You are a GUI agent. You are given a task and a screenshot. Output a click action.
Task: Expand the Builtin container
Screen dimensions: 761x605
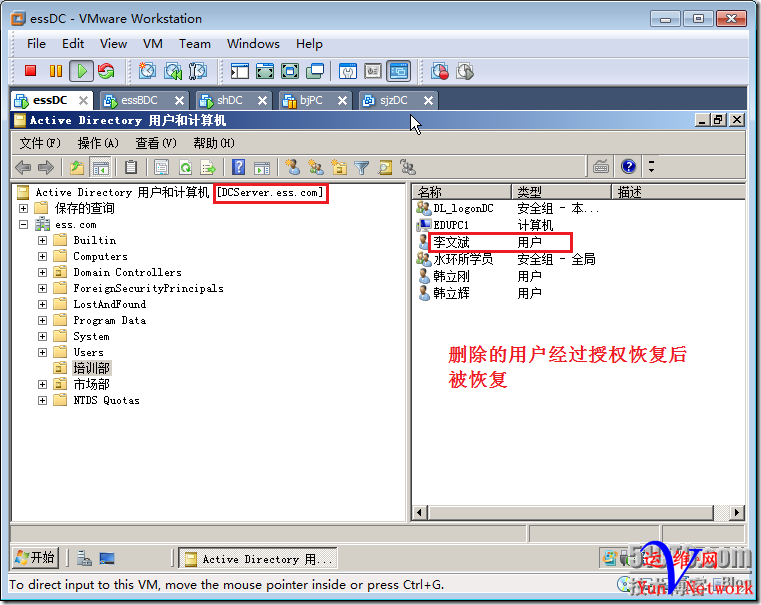43,241
